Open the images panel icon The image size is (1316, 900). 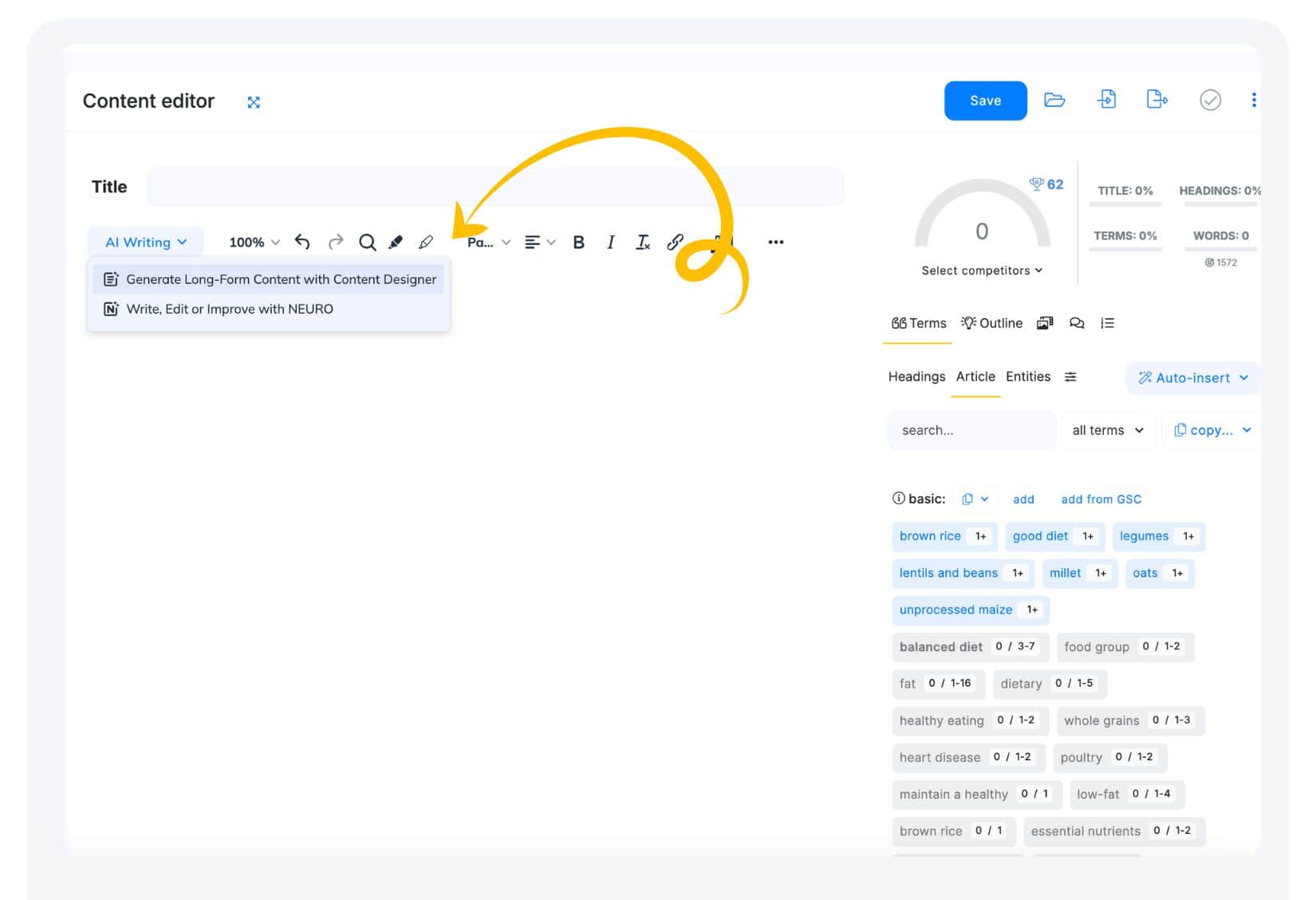(x=1045, y=323)
